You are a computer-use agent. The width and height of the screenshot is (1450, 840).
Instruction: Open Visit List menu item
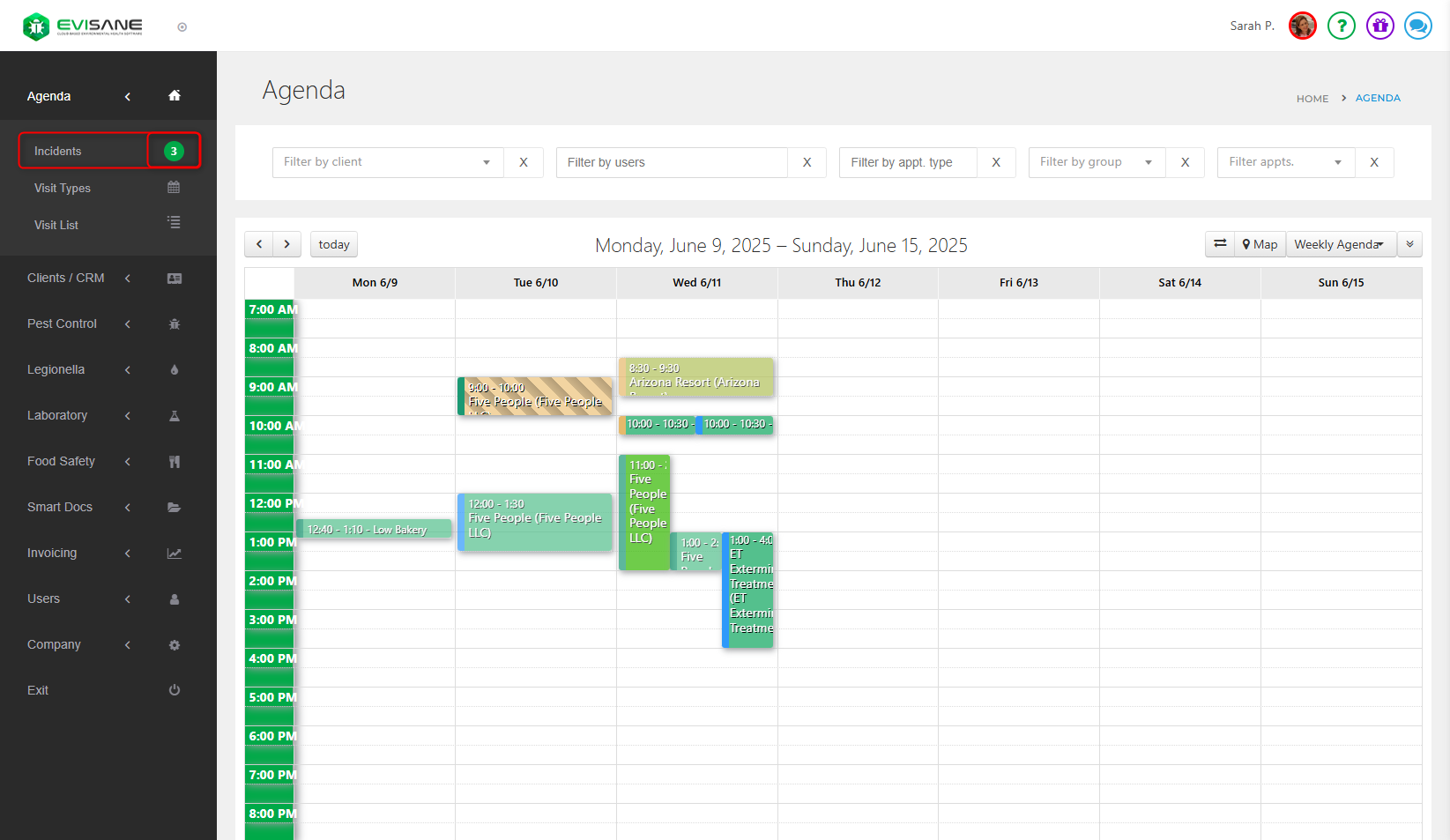pos(56,225)
